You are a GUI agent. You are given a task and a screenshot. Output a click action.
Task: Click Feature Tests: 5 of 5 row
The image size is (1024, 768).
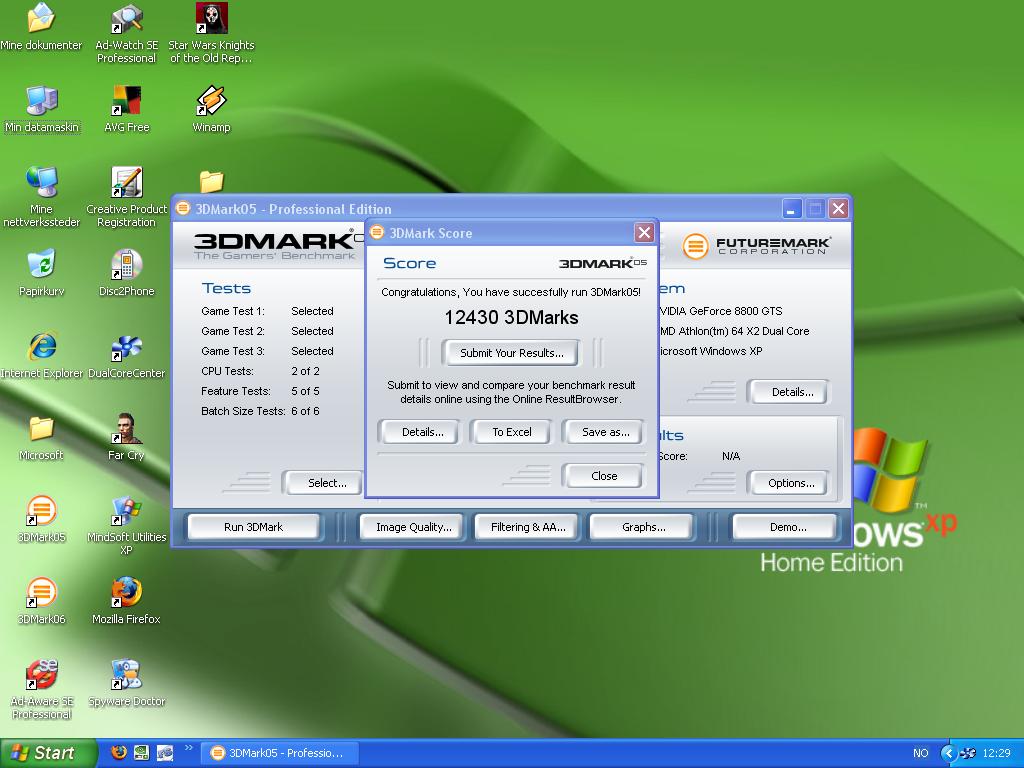(261, 391)
